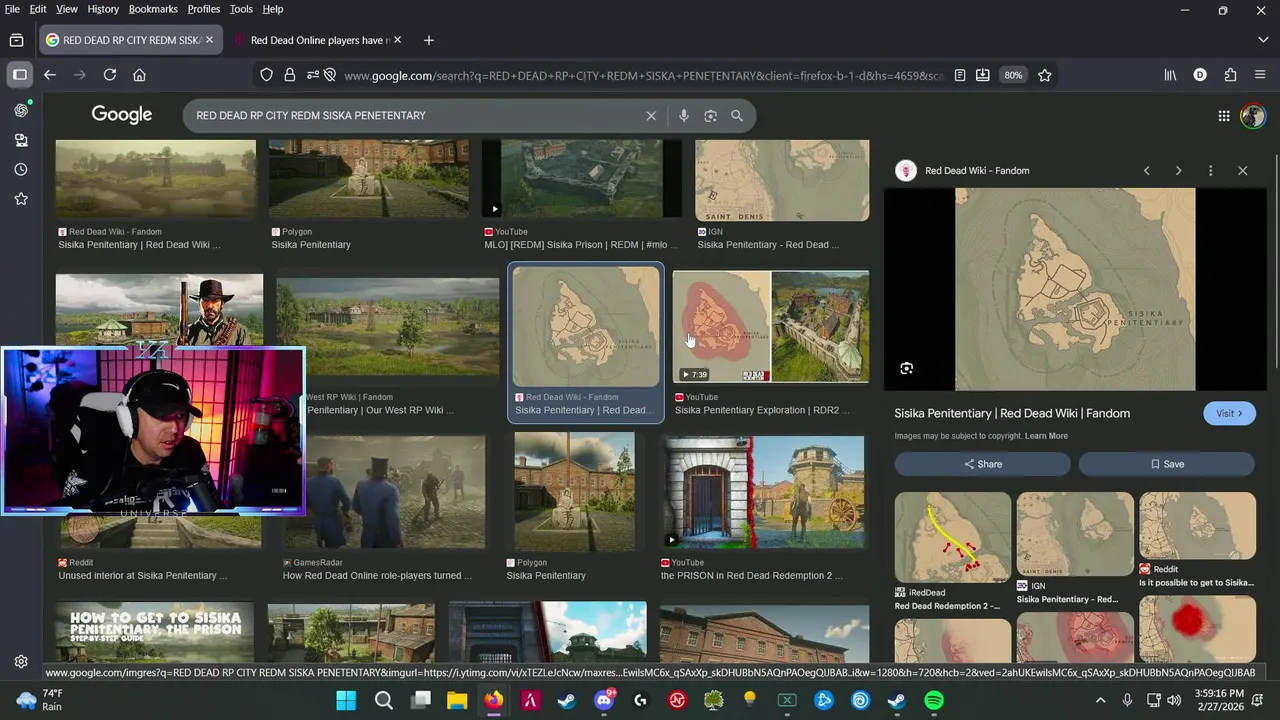Go to Google home via logo
Viewport: 1280px width, 720px height.
122,115
